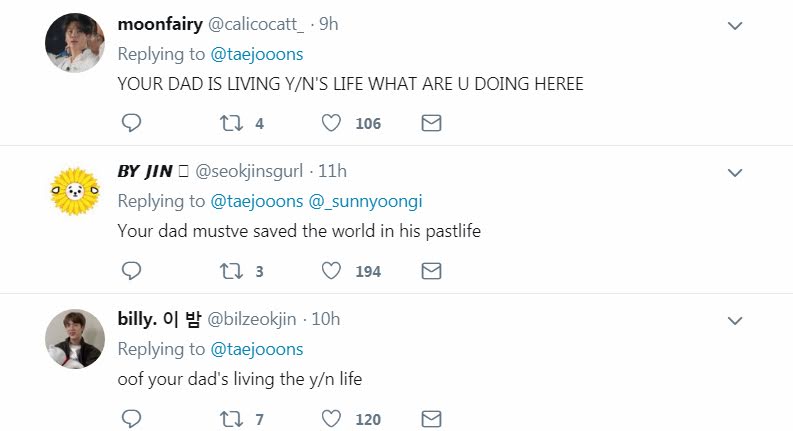Open dropdown arrow on billy.'s tweet

[x=734, y=321]
